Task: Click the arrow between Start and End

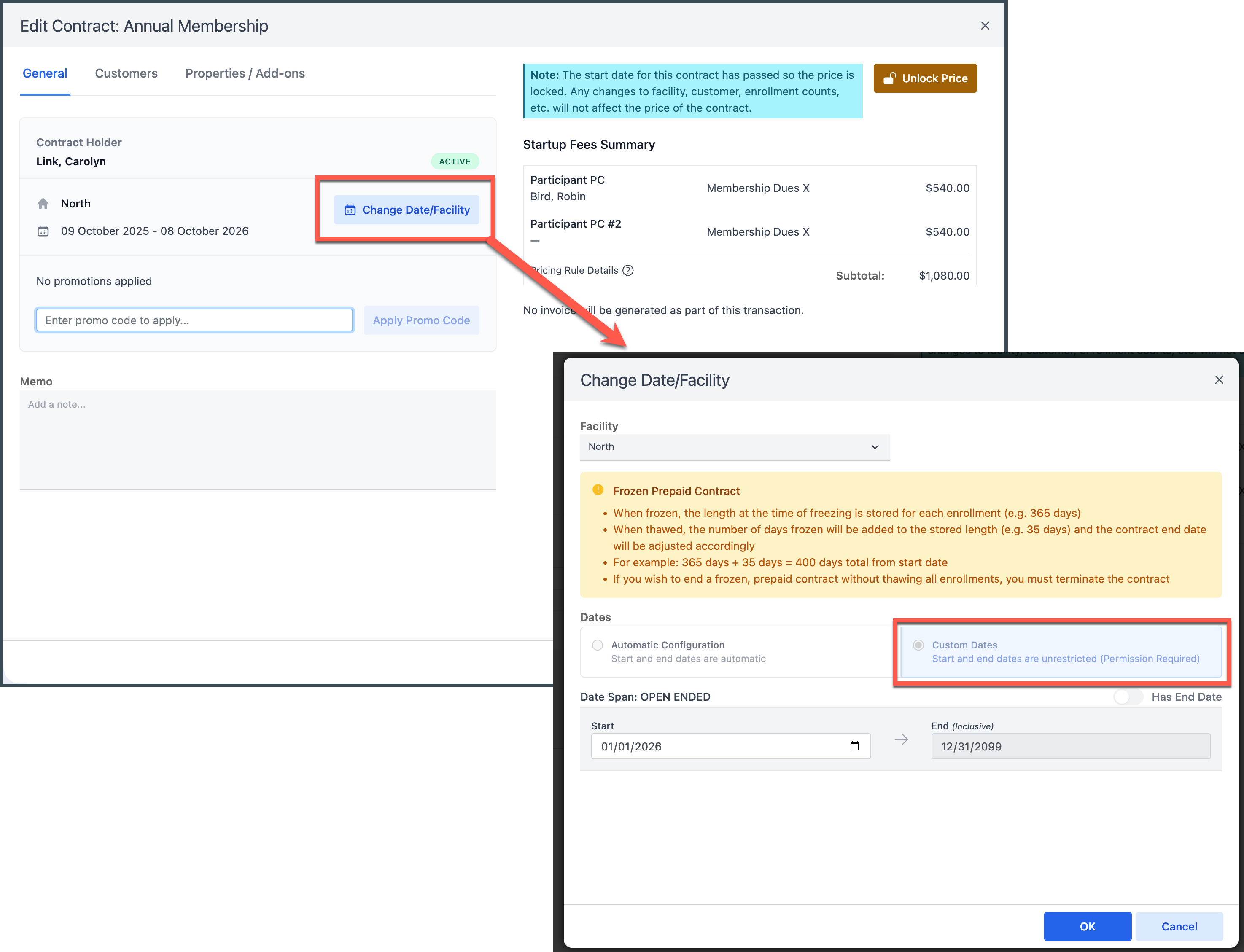Action: 901,740
